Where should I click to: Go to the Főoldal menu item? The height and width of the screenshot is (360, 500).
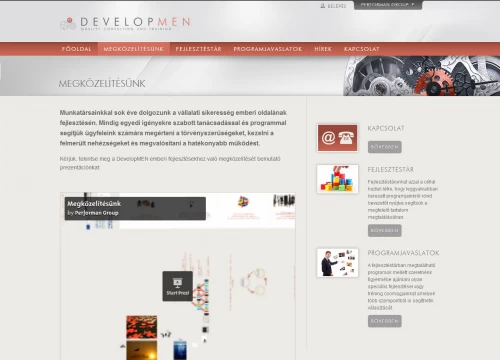[76, 49]
